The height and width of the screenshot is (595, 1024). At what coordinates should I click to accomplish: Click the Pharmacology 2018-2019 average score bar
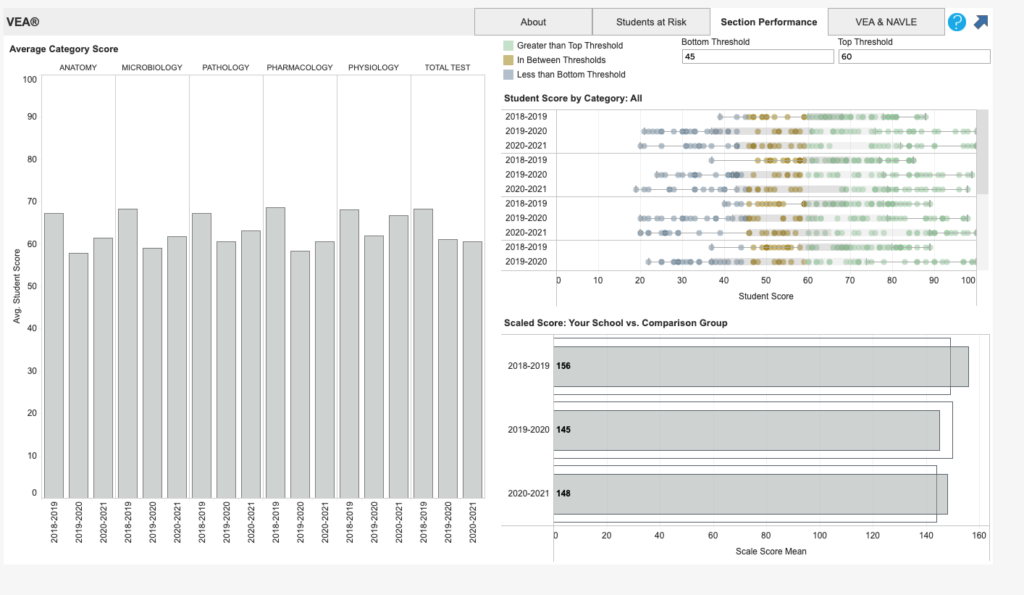click(x=275, y=352)
